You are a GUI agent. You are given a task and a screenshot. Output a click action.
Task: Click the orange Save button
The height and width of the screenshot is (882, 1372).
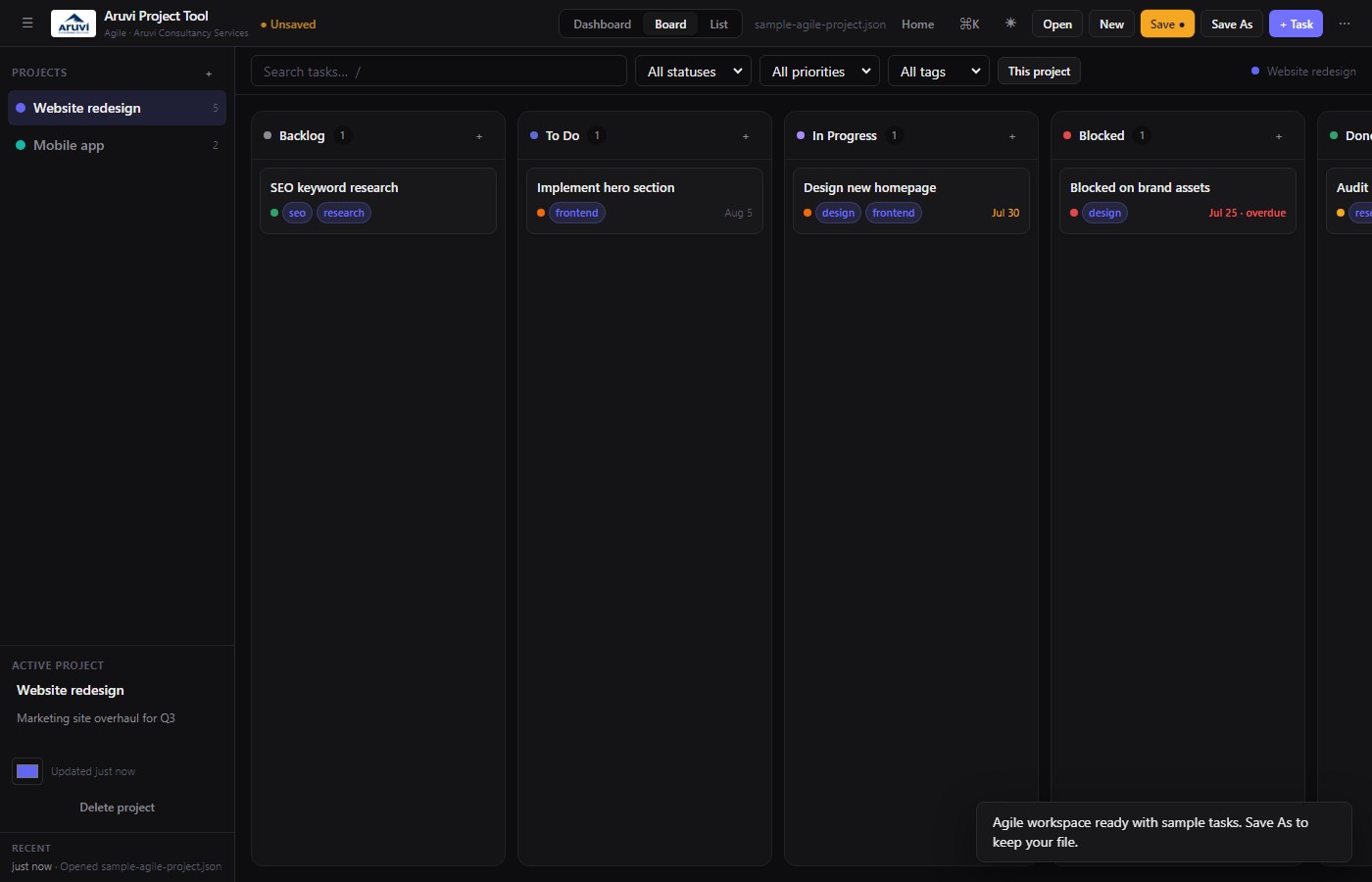click(1167, 24)
